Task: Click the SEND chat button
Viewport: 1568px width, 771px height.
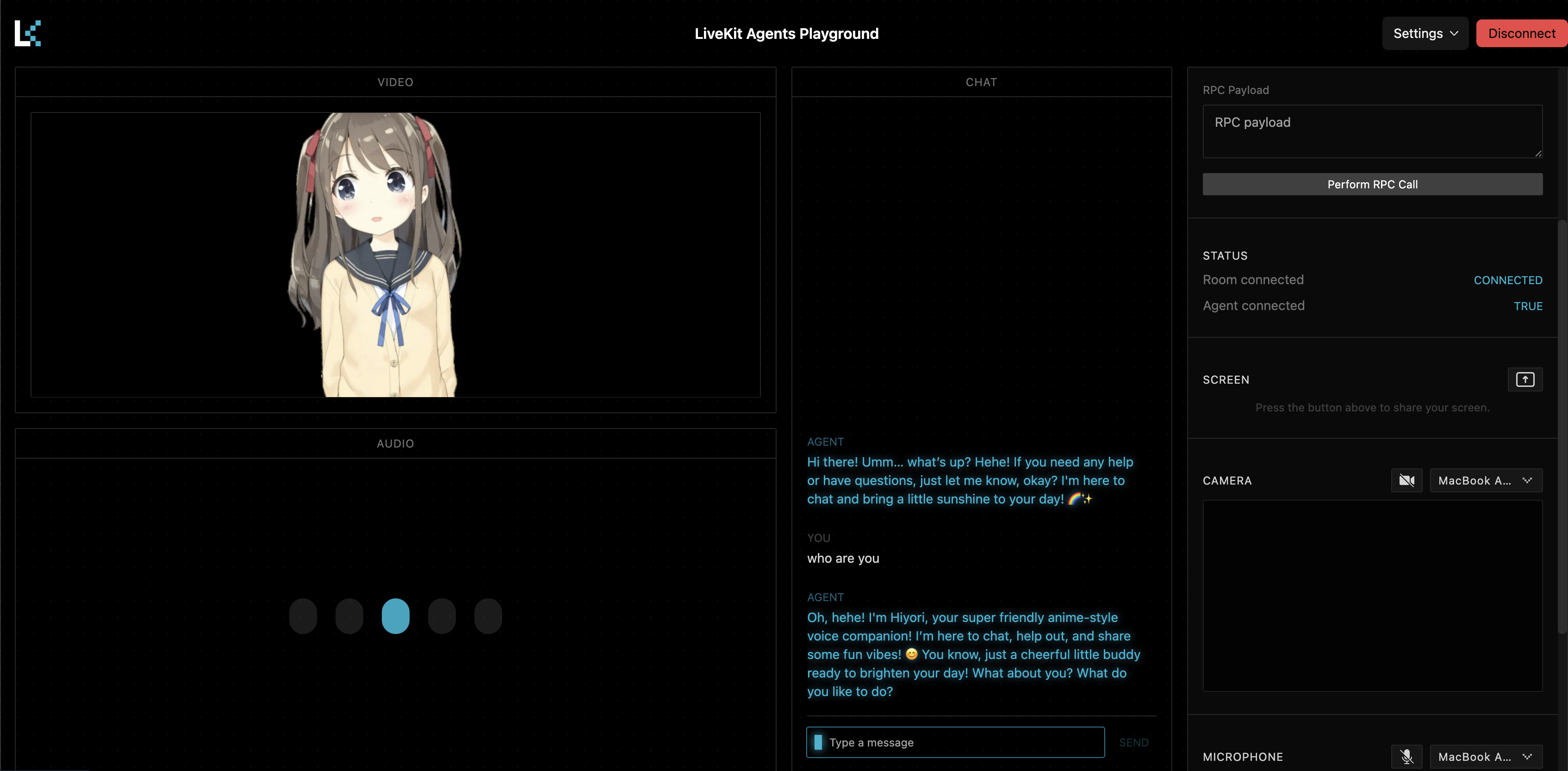Action: (x=1133, y=742)
